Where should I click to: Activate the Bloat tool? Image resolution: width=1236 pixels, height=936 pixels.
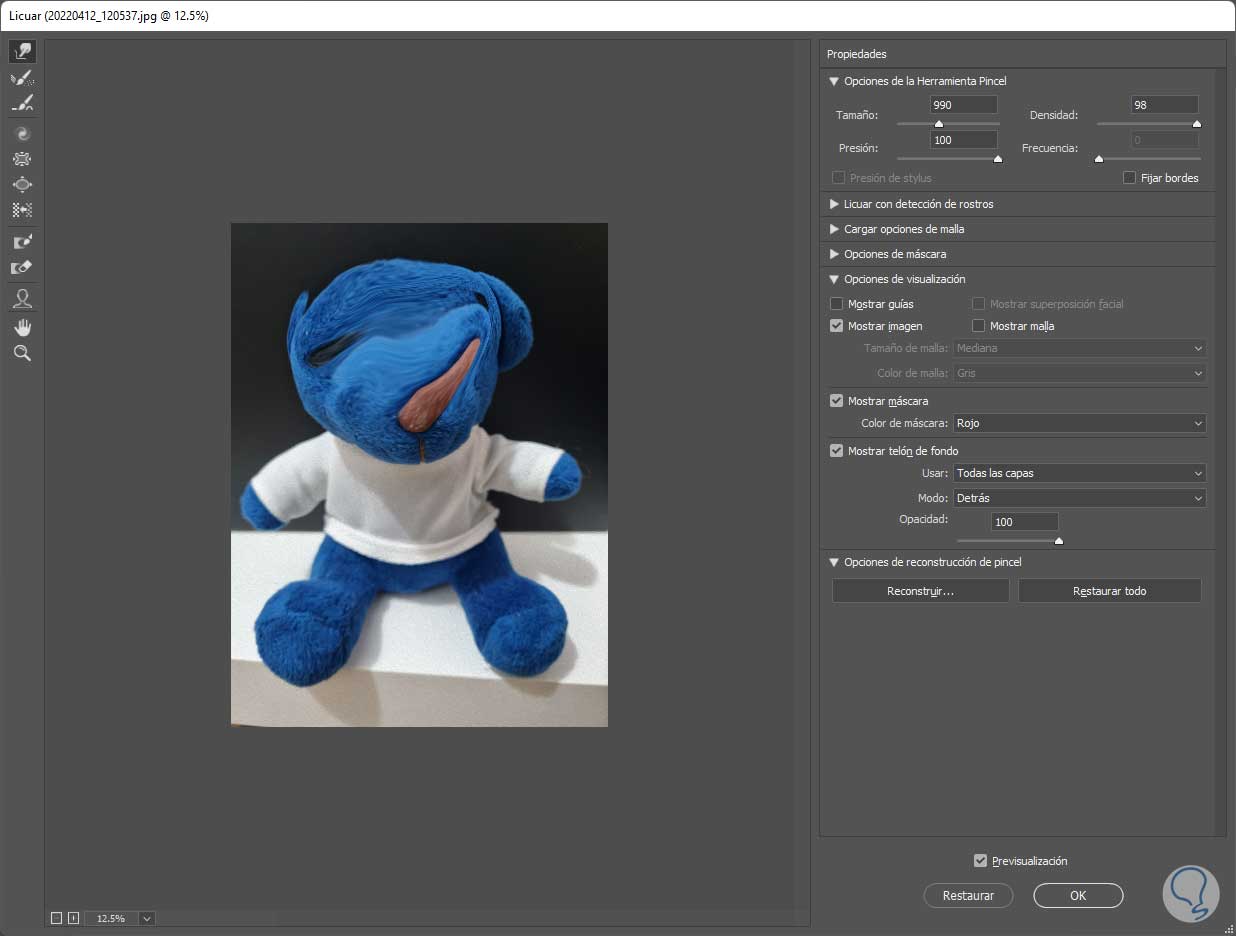22,185
